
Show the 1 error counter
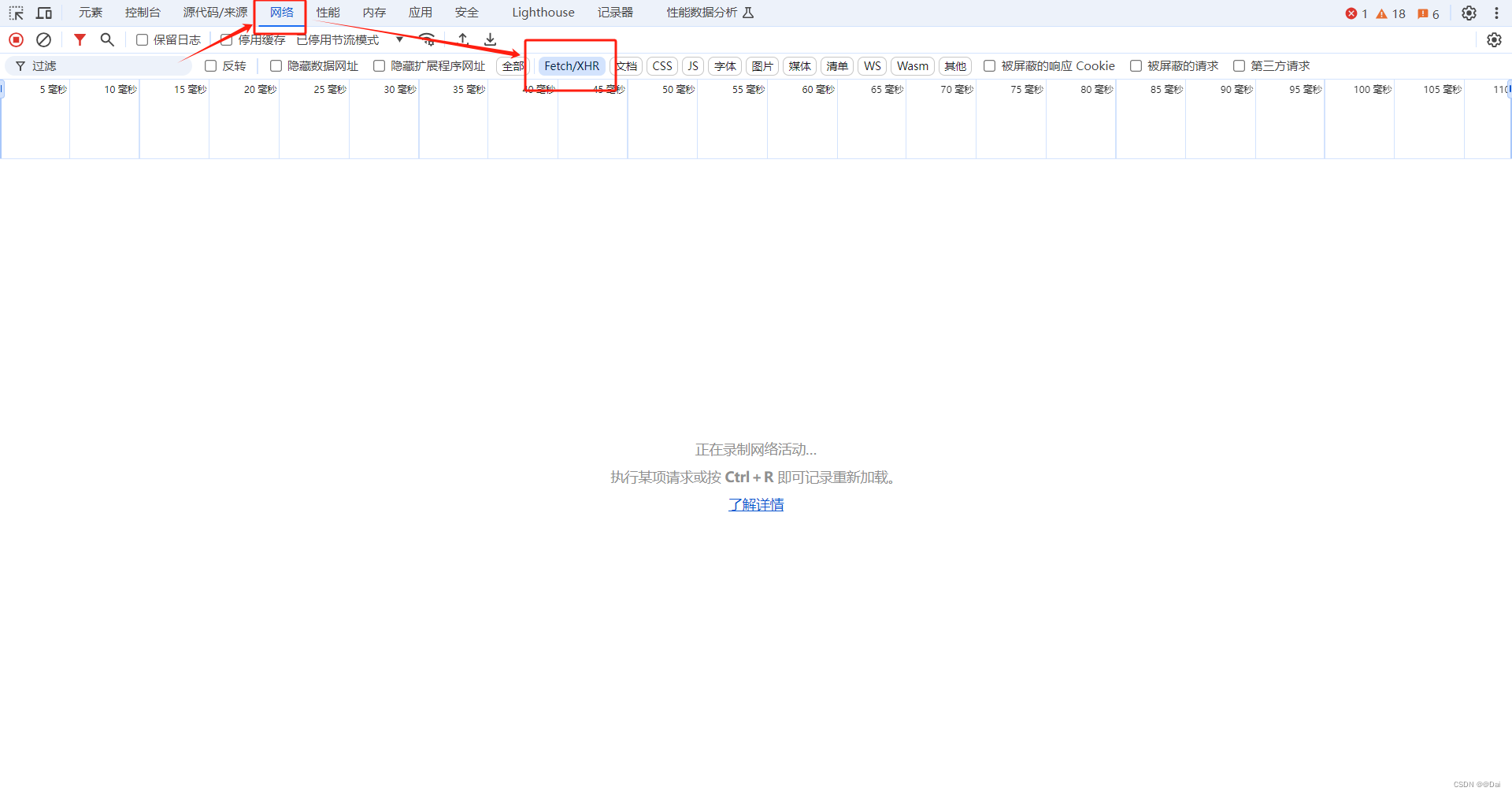[1356, 13]
